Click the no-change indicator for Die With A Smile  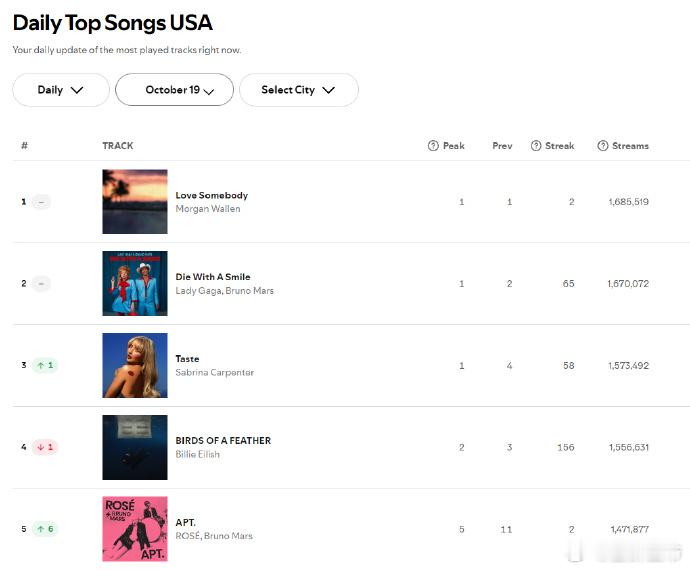(41, 283)
